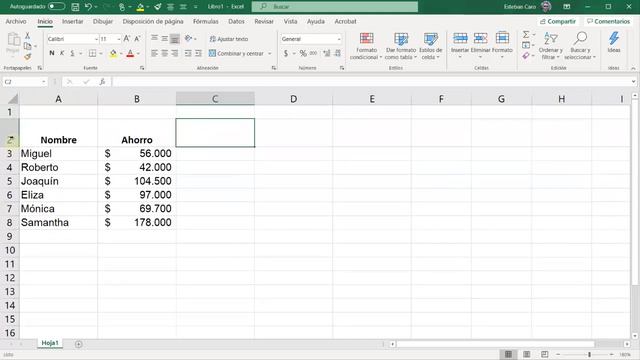Screen dimensions: 640x360
Task: Switch to the Insertar tab
Action: coord(73,21)
